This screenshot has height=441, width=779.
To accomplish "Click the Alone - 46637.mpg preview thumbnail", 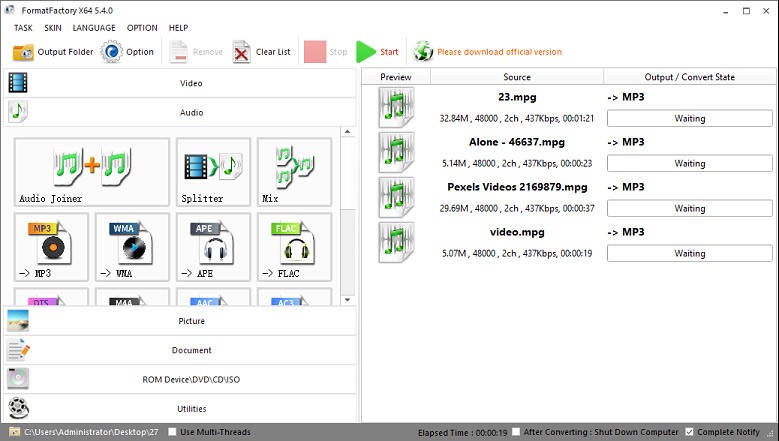I will tap(396, 152).
